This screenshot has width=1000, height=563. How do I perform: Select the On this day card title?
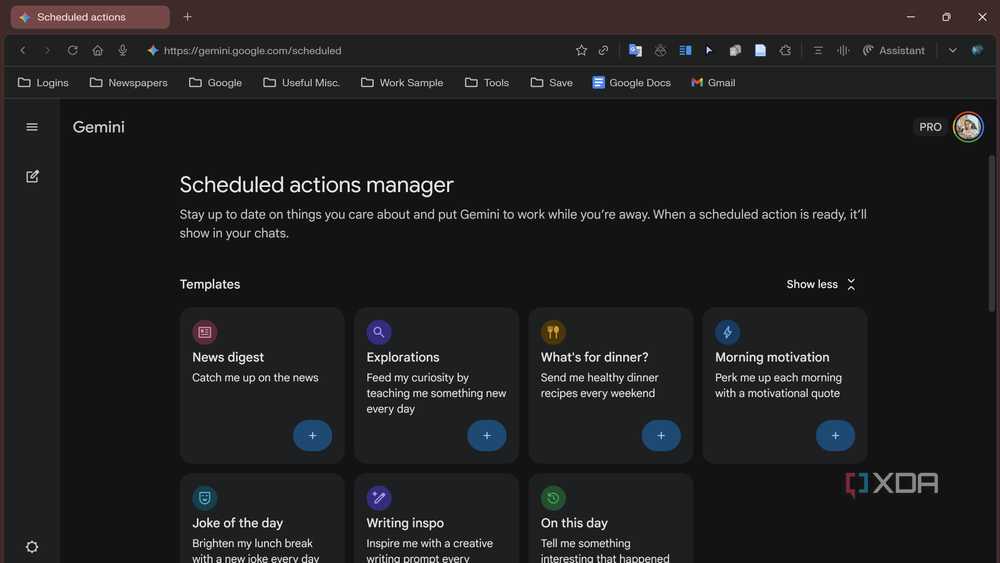point(574,523)
